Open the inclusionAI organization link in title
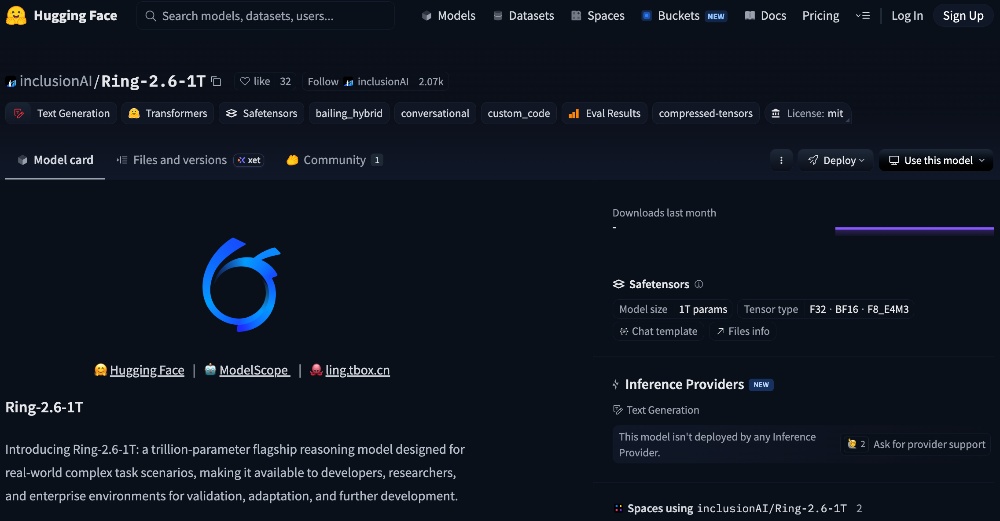The height and width of the screenshot is (521, 1000). (55, 81)
